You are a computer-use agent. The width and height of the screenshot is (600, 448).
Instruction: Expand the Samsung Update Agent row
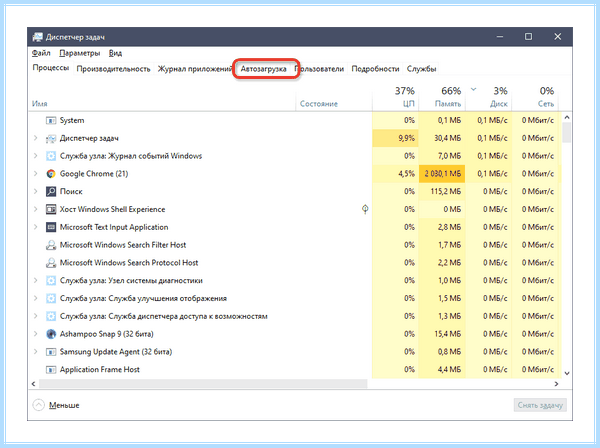pos(36,352)
